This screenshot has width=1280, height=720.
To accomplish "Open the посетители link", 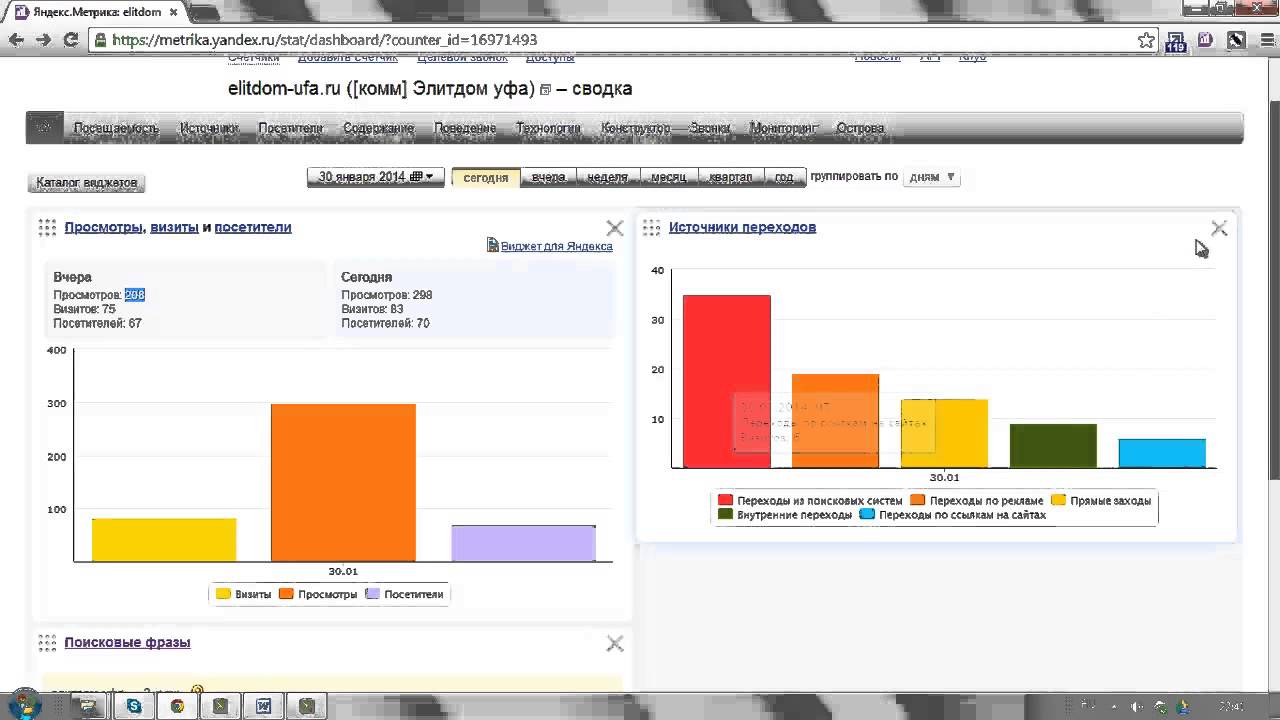I will point(253,227).
